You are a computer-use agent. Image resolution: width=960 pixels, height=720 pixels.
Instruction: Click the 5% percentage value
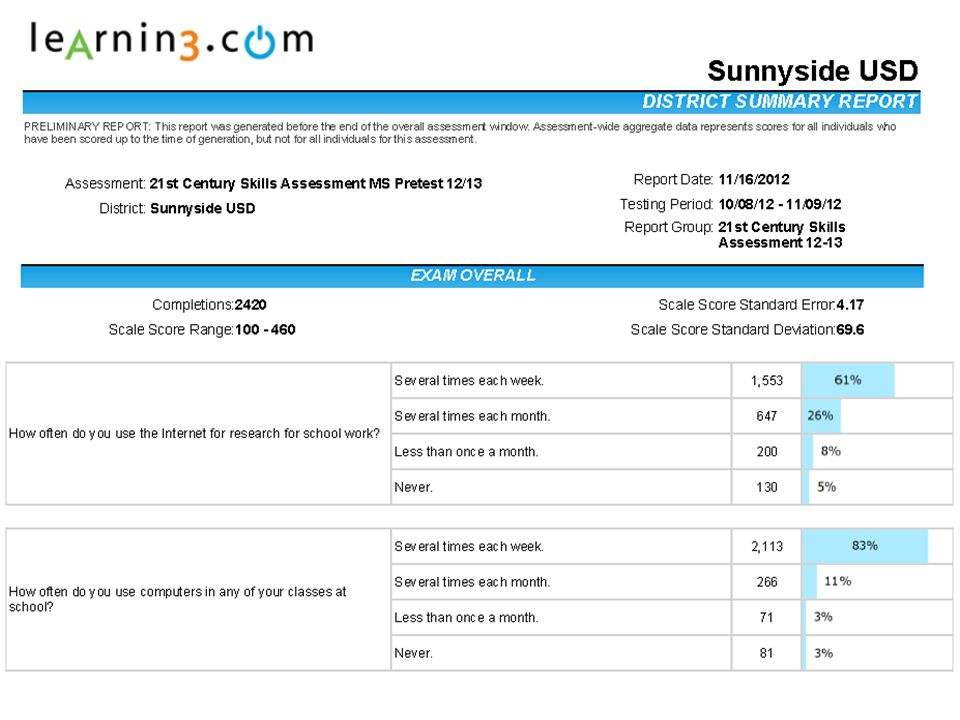click(x=827, y=487)
